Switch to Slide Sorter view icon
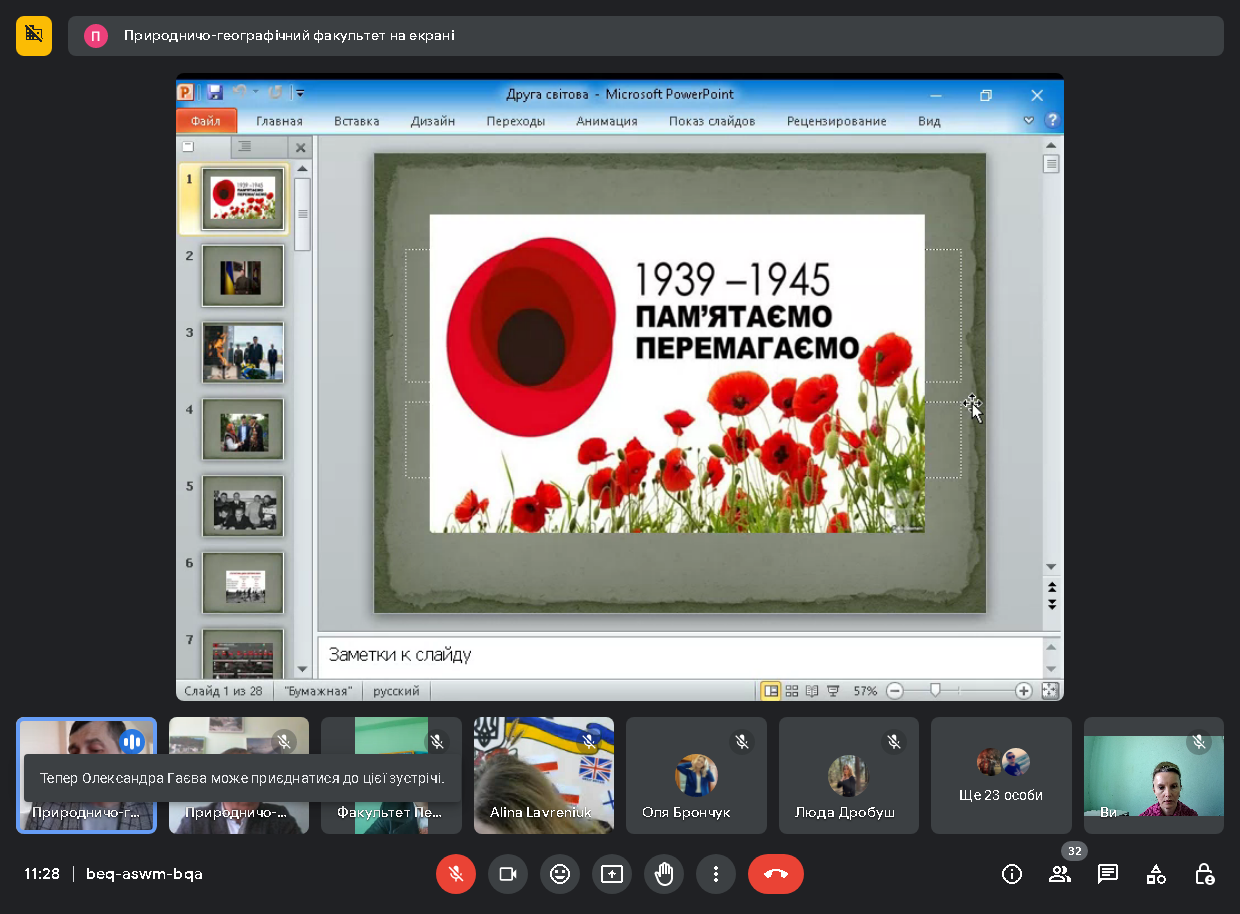Viewport: 1240px width, 914px height. (x=791, y=691)
